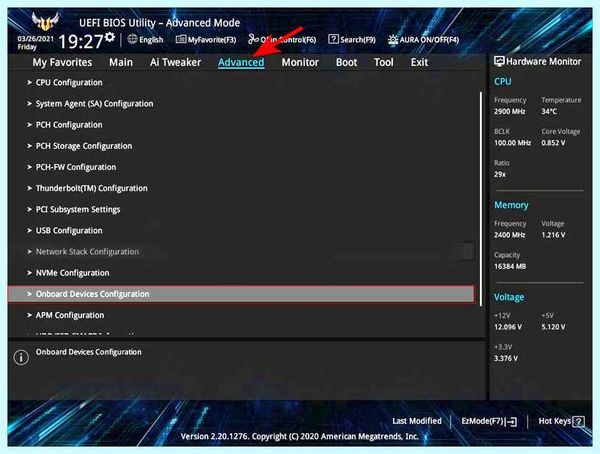Open APM Configuration submenu
Viewport: 600px width, 454px height.
(70, 315)
